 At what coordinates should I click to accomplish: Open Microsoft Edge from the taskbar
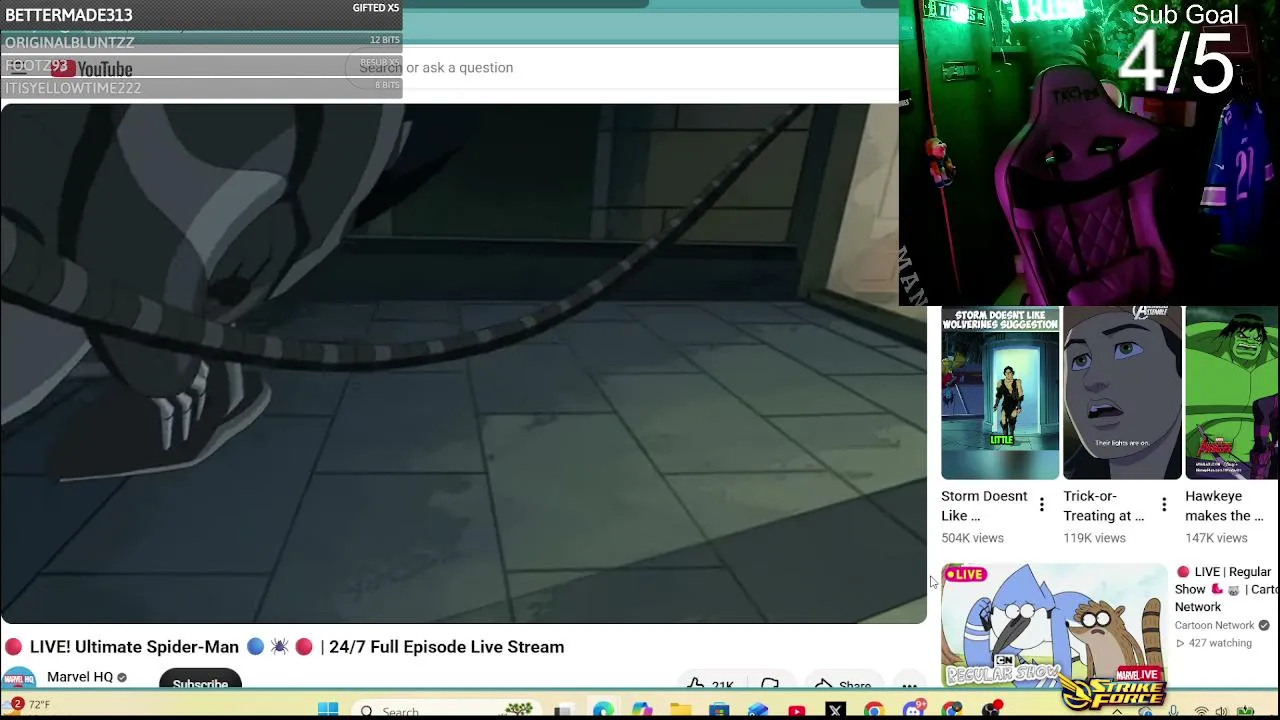click(x=603, y=710)
